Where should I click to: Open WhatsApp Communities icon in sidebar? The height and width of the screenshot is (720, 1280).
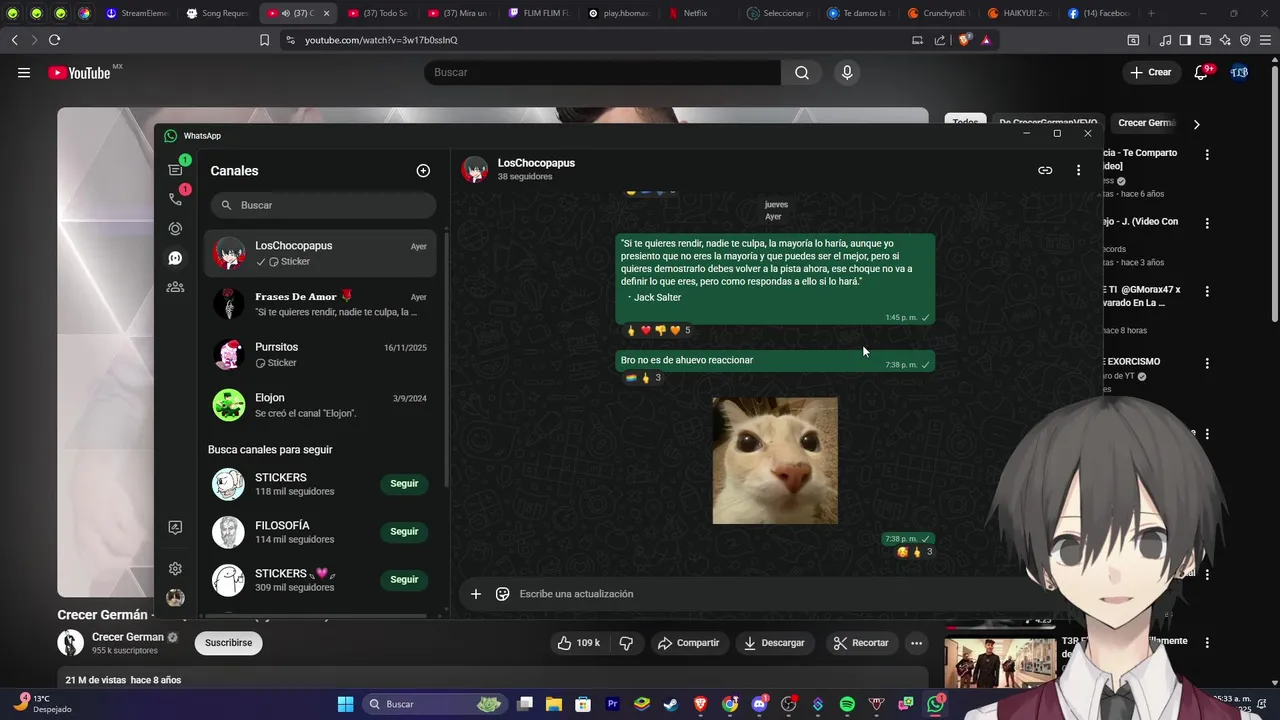tap(175, 287)
